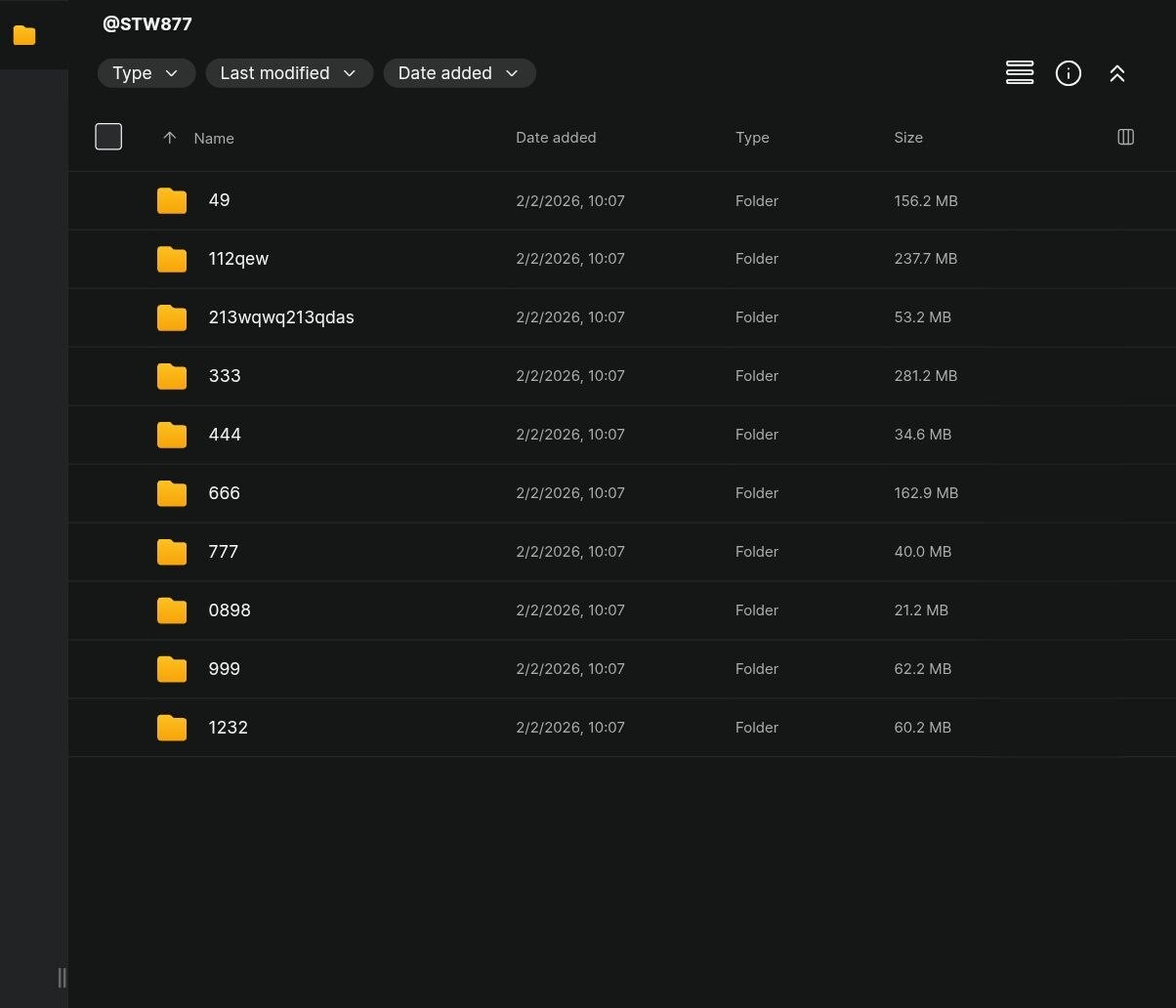1176x1008 pixels.
Task: Click the sidebar resize handle
Action: coord(62,978)
